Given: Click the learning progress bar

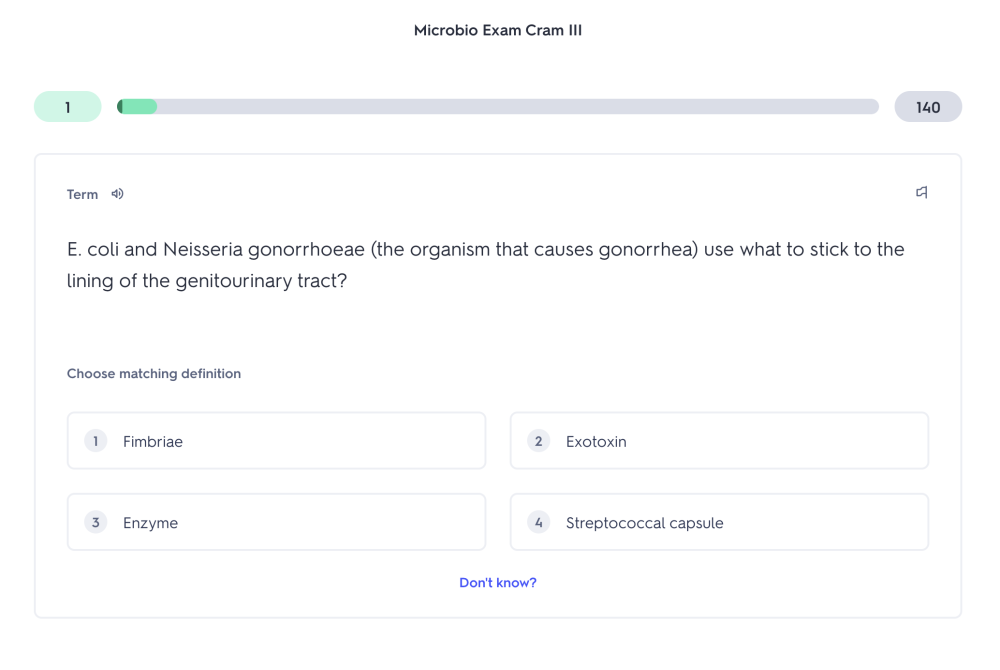Looking at the screenshot, I should [x=497, y=106].
